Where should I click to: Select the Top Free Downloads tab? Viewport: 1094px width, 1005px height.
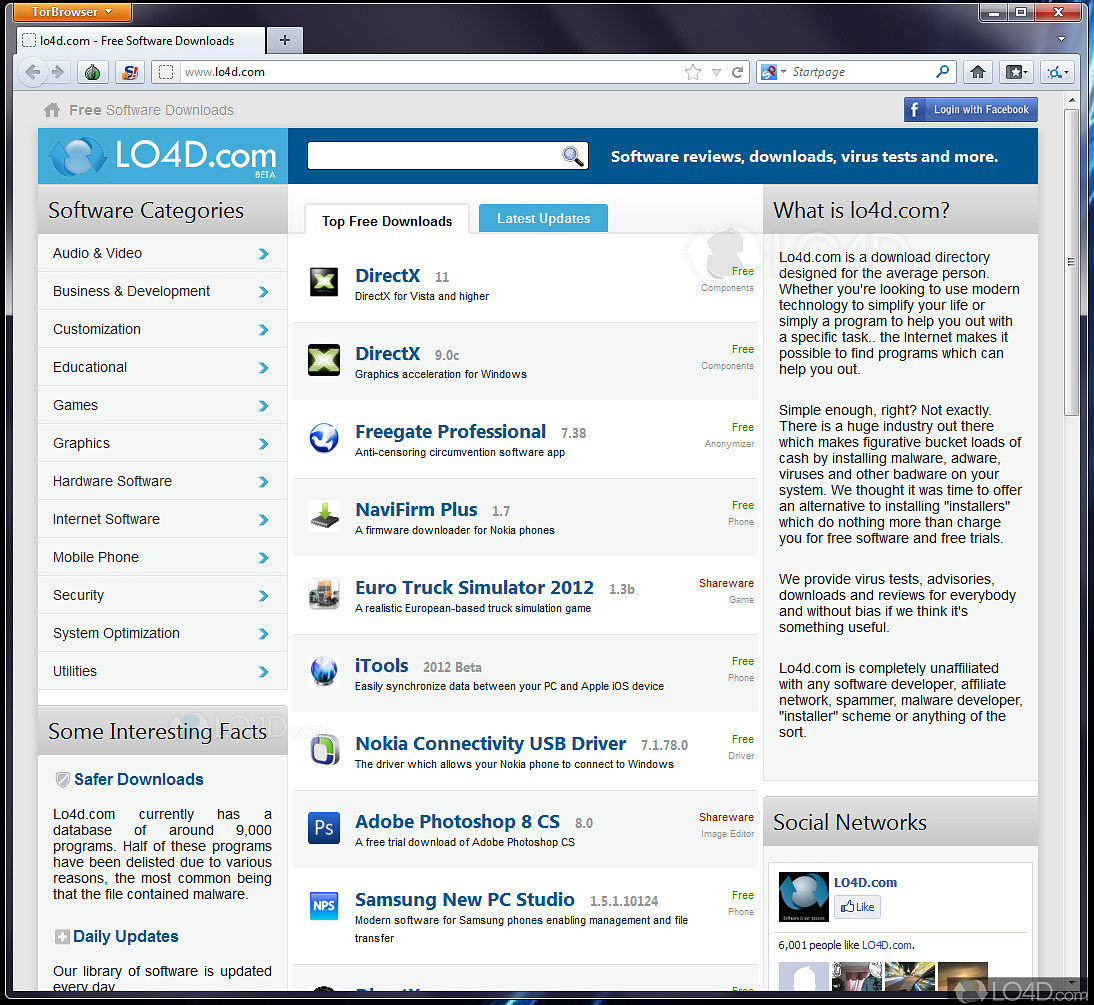[387, 221]
